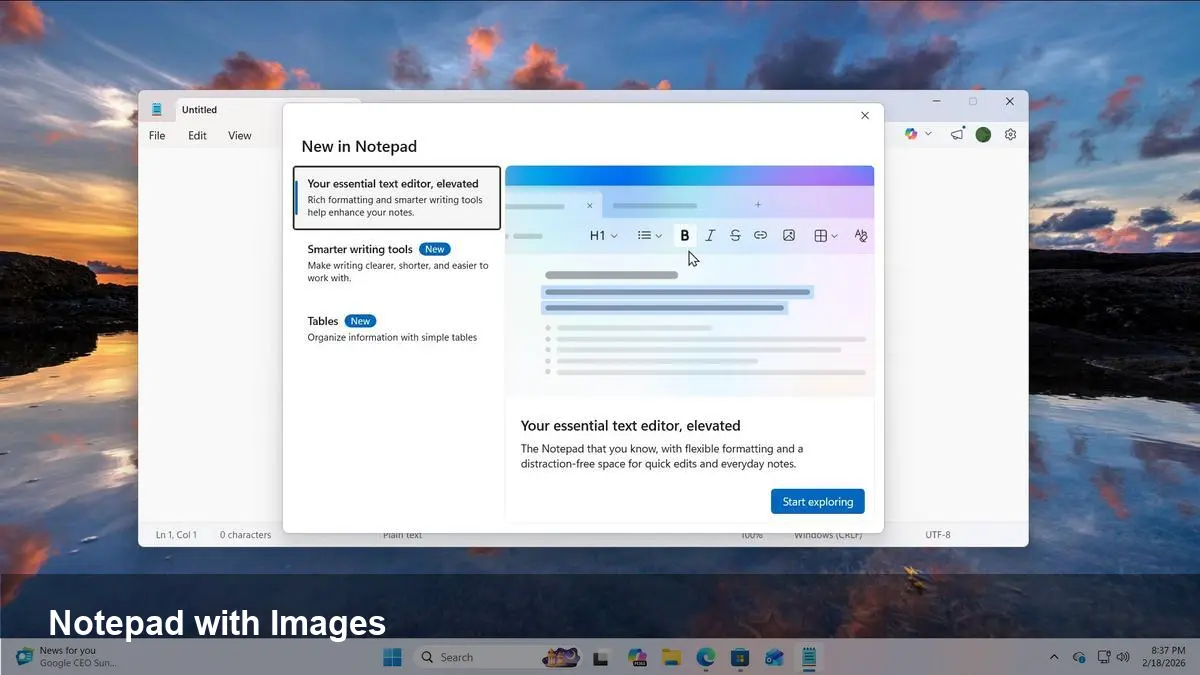Click the Start exploring button
This screenshot has height=675, width=1200.
(x=817, y=501)
